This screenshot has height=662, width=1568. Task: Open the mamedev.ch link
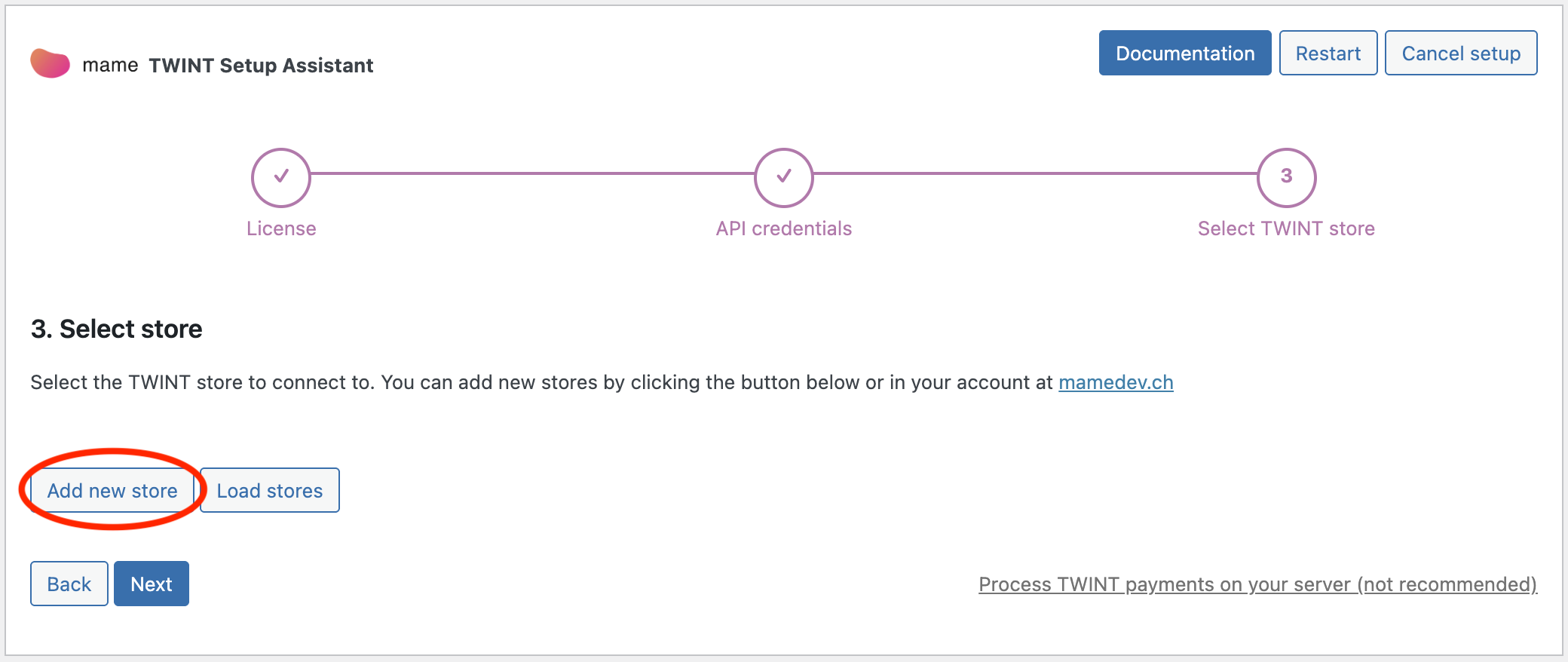pyautogui.click(x=1116, y=383)
